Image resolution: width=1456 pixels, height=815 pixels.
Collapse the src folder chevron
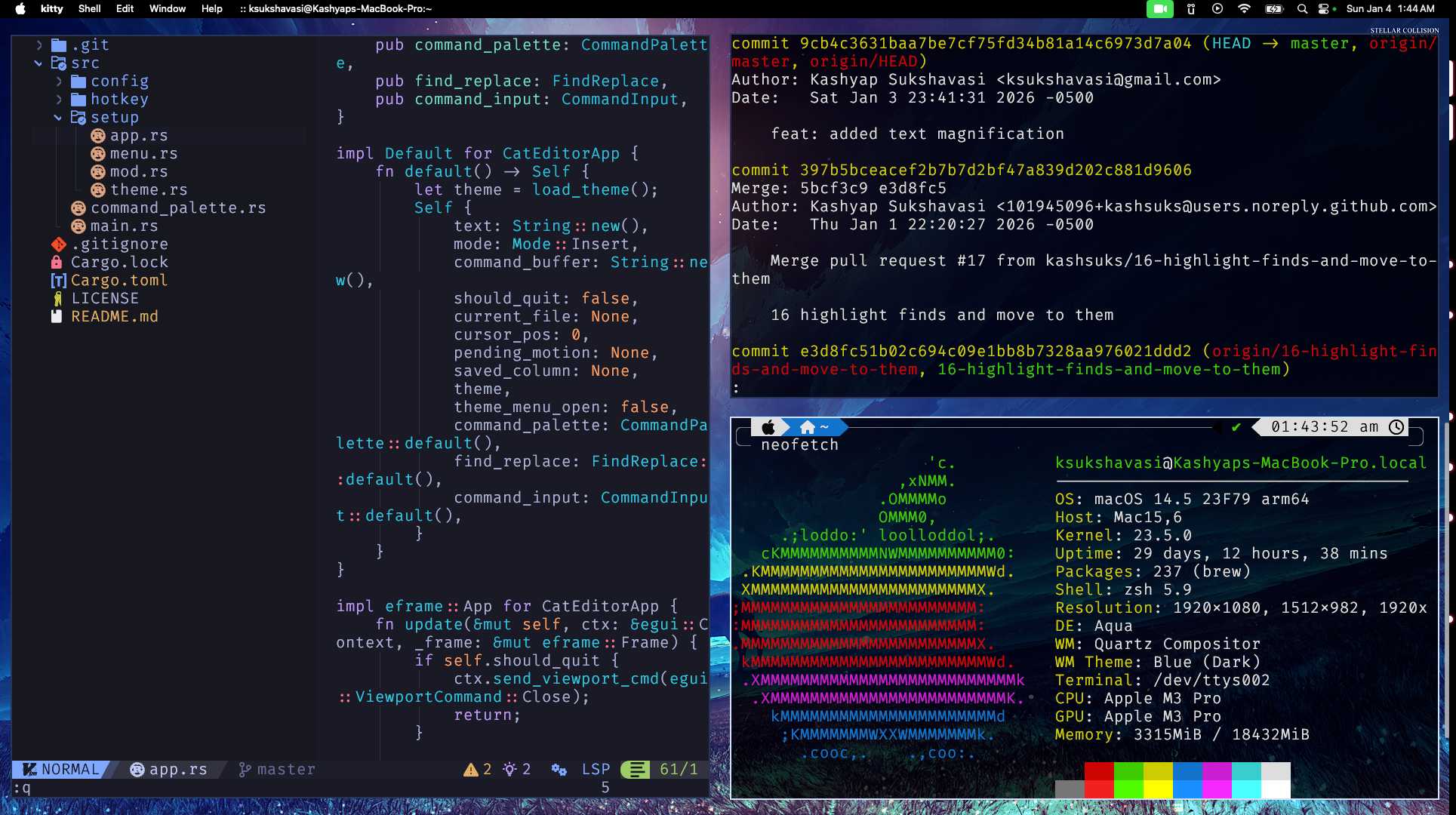[38, 63]
